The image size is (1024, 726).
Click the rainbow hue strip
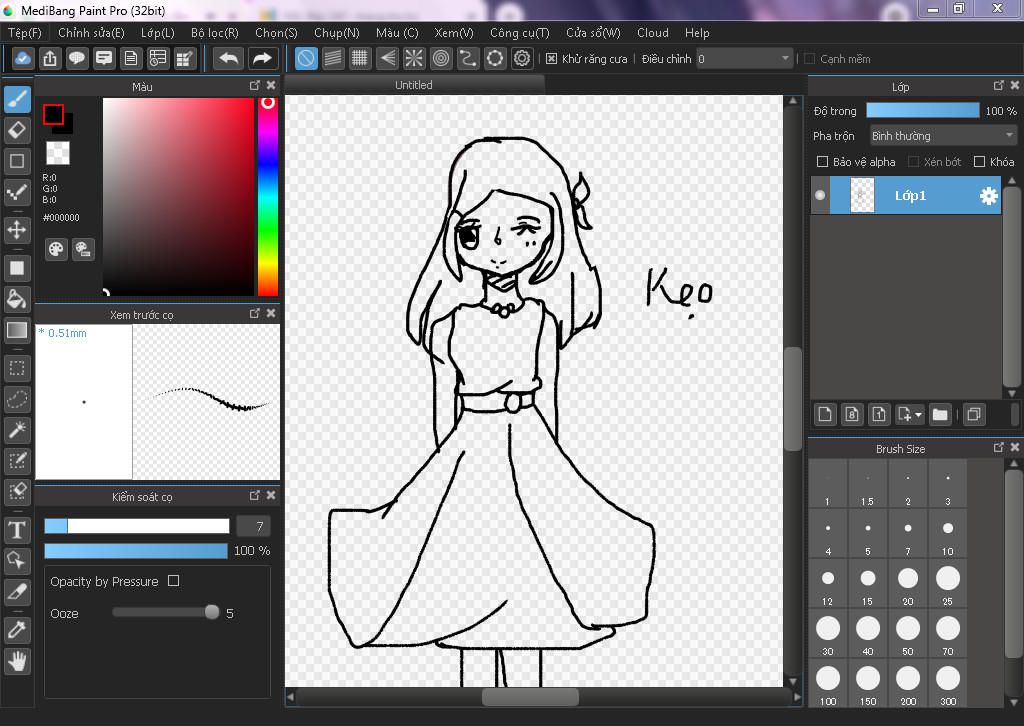(x=268, y=197)
